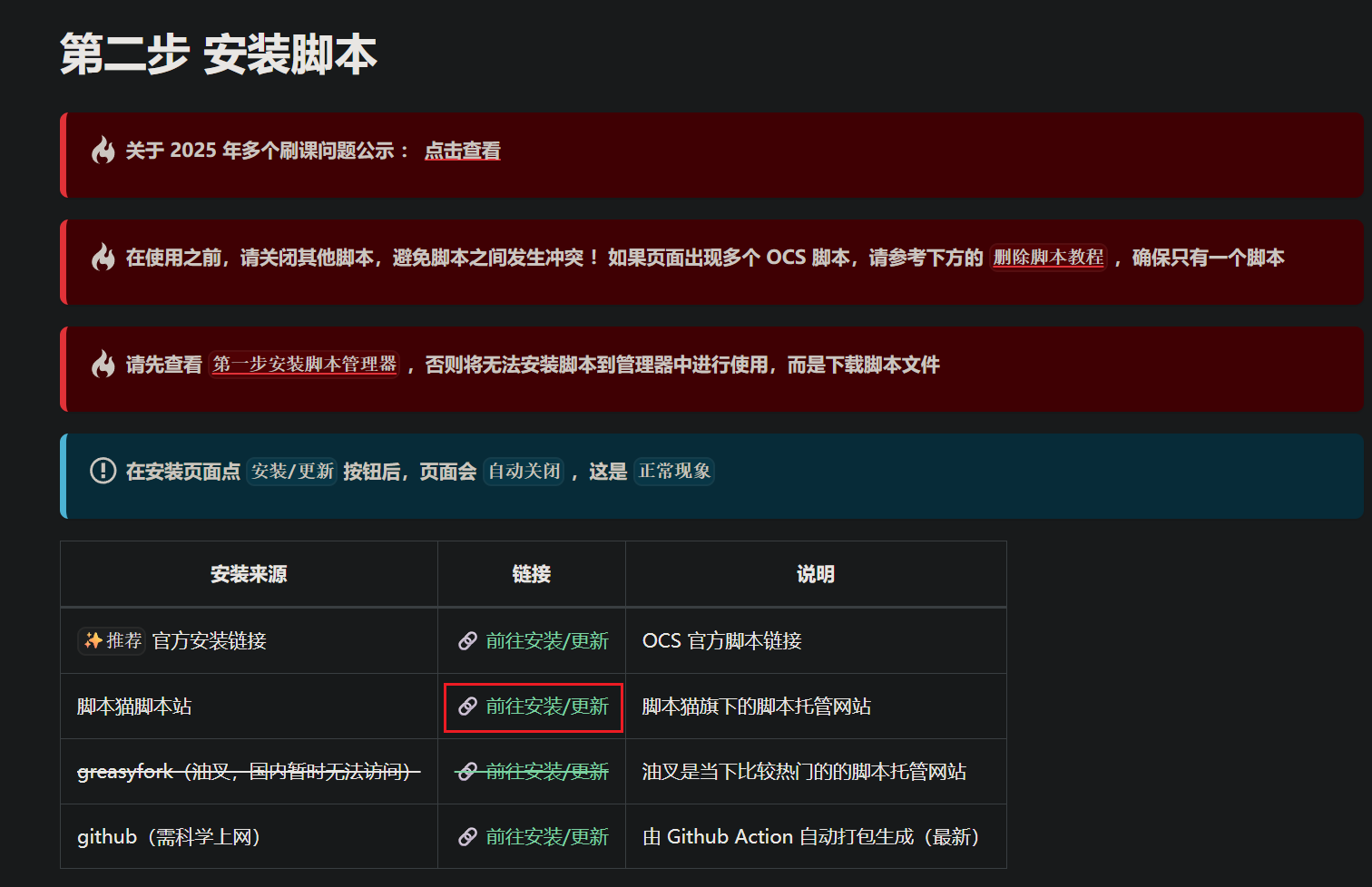Click the fire icon in the script conflict warning
Image resolution: width=1372 pixels, height=887 pixels.
(103, 258)
